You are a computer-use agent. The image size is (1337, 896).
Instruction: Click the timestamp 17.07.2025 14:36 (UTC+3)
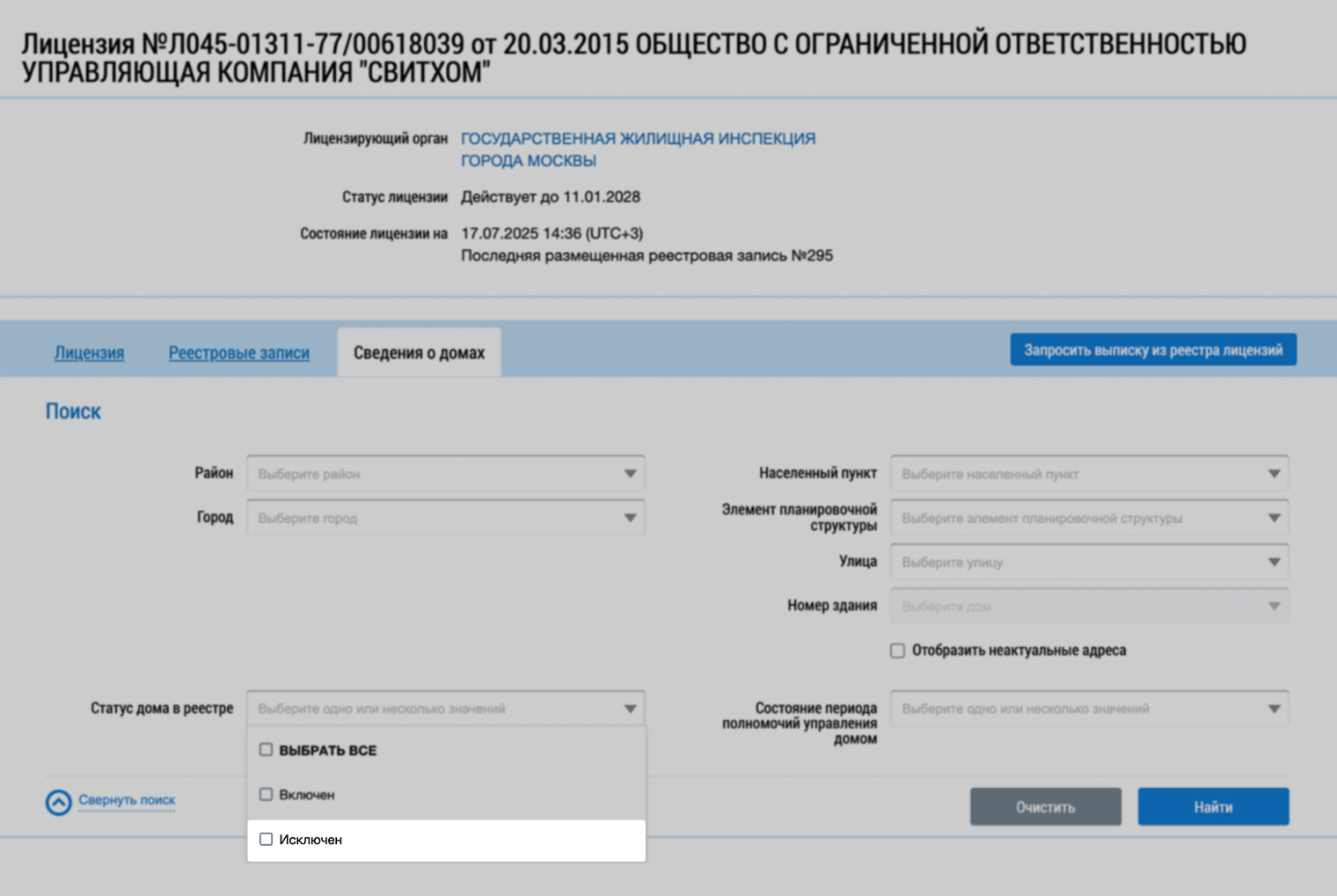coord(552,233)
